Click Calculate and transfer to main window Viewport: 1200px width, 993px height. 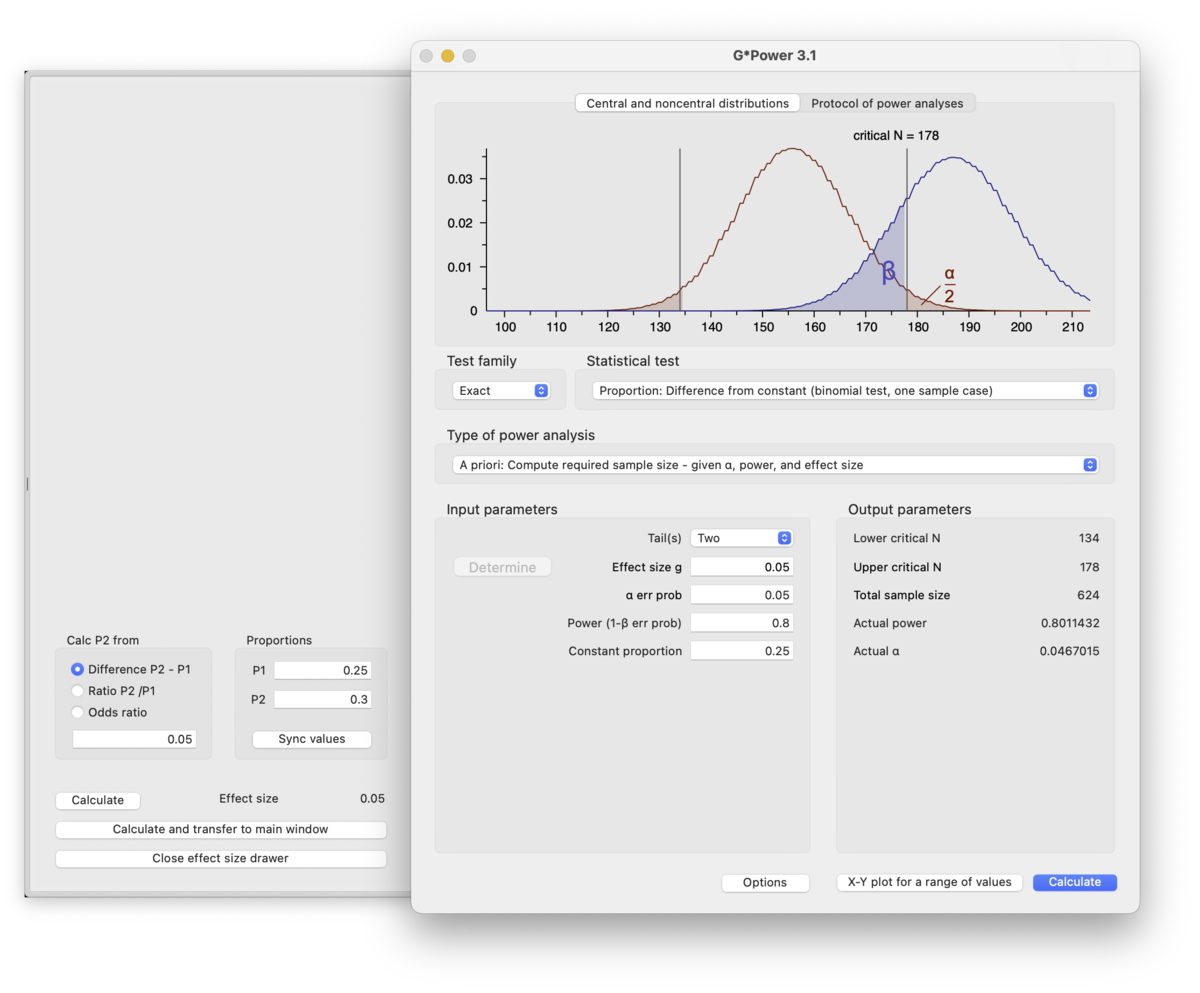[221, 829]
